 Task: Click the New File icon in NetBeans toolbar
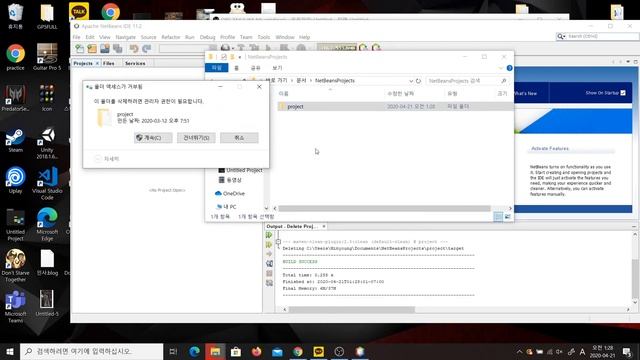pyautogui.click(x=80, y=49)
